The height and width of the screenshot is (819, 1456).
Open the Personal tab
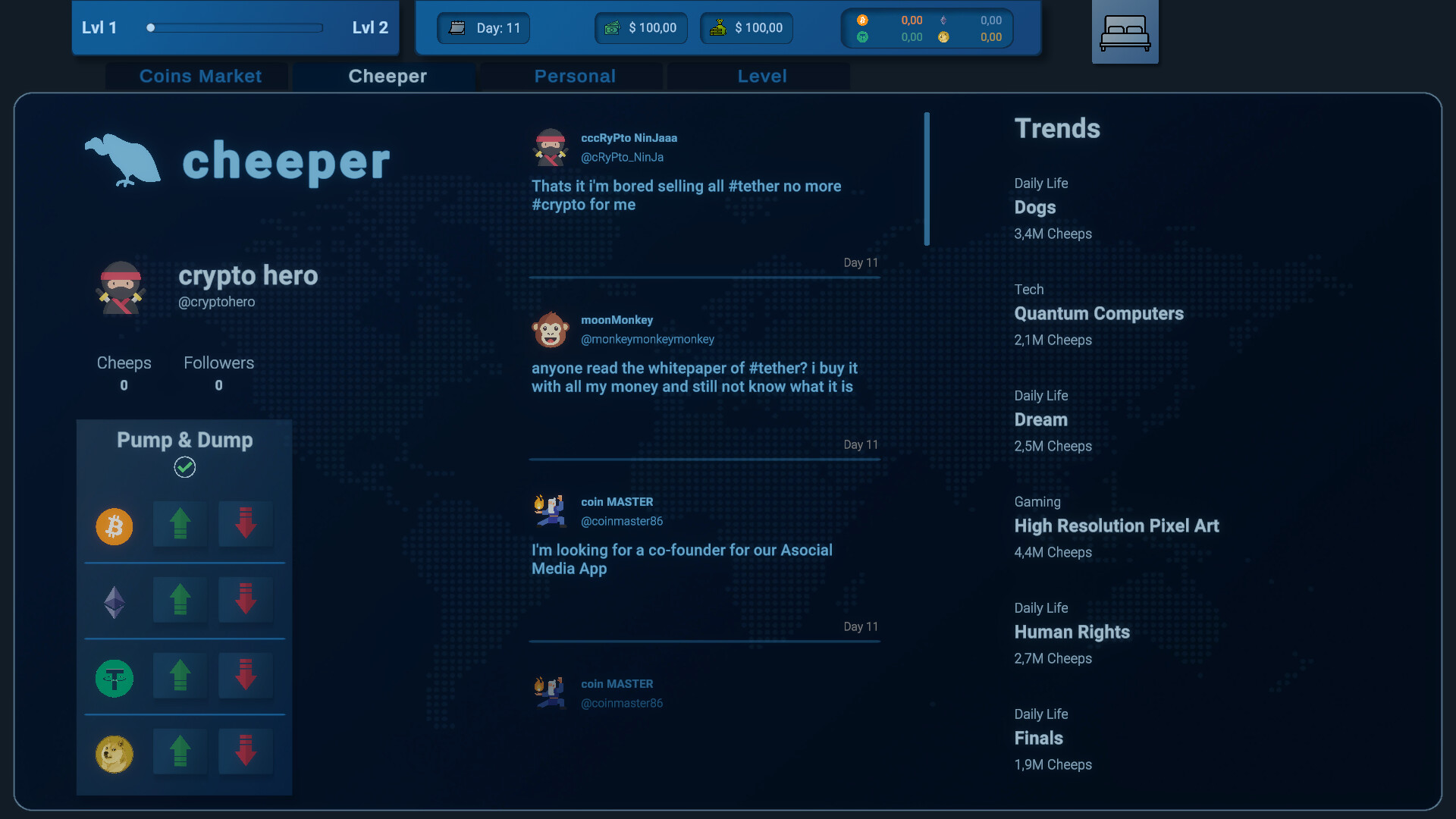(575, 76)
